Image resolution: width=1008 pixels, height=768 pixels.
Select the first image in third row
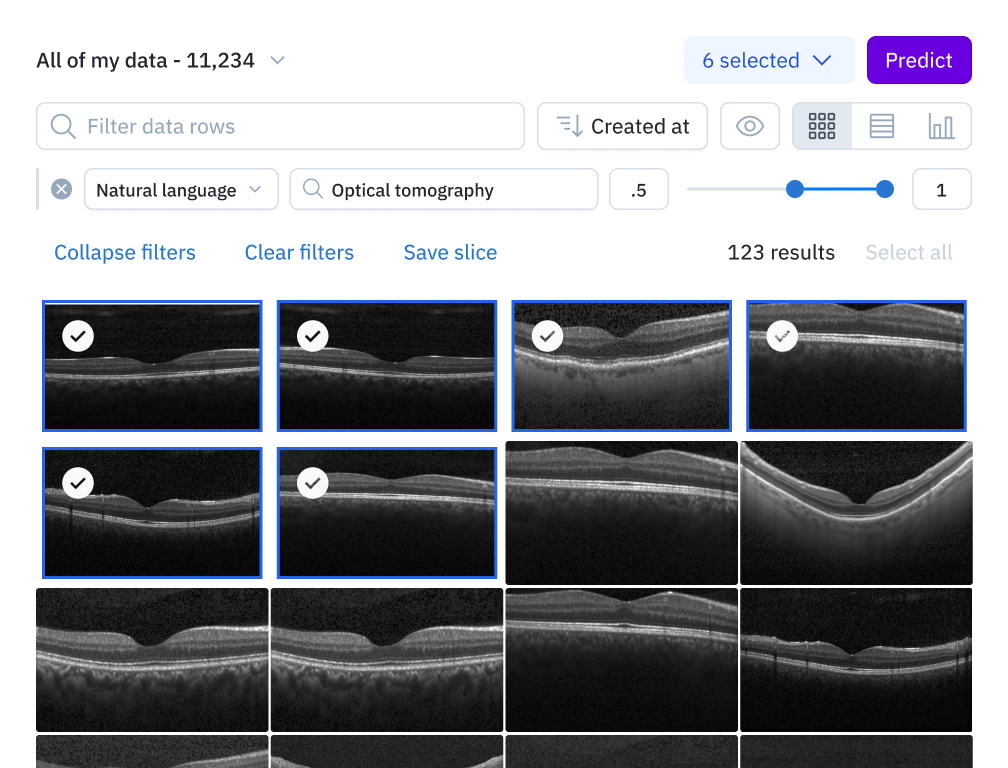pyautogui.click(x=152, y=660)
